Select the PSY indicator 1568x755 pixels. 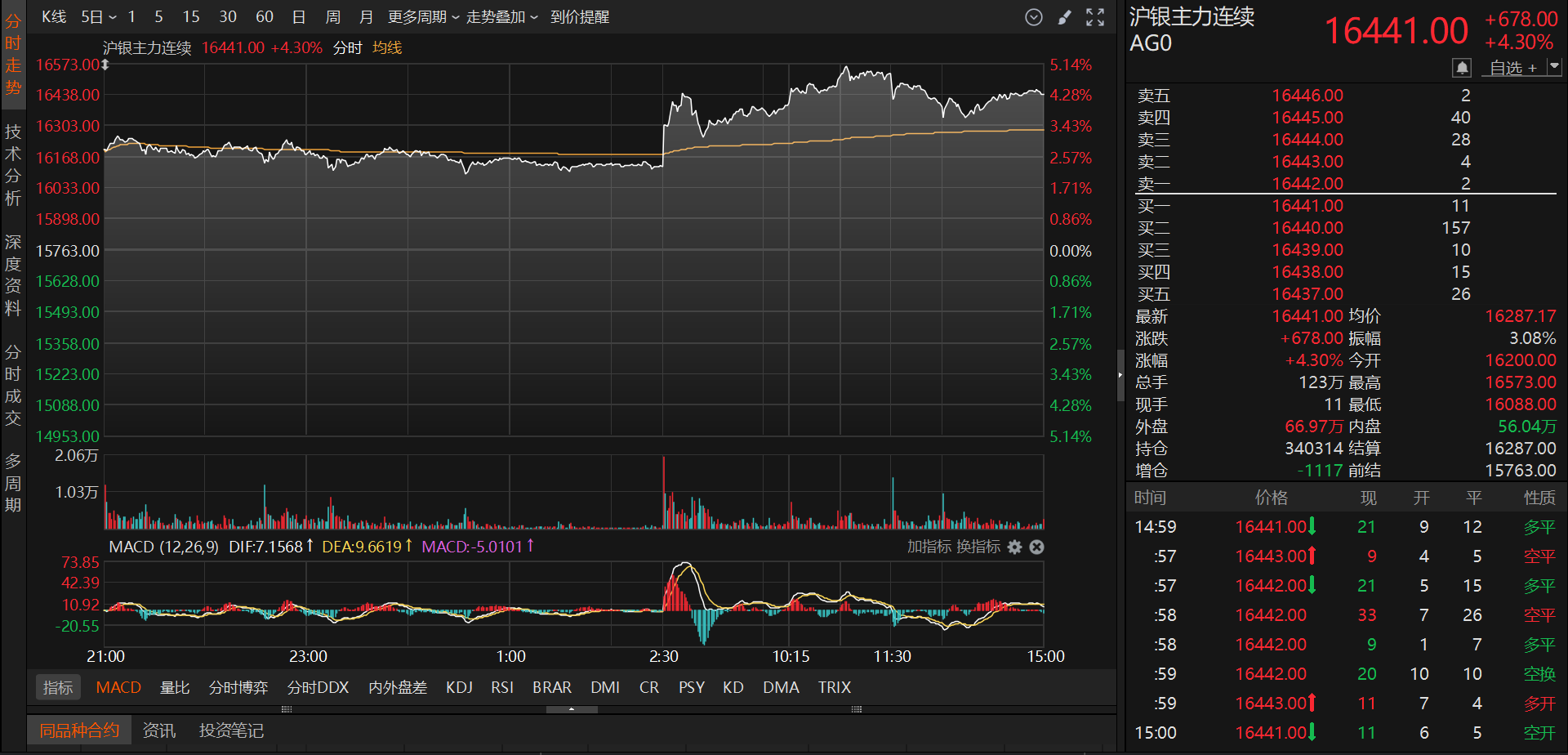(x=692, y=688)
